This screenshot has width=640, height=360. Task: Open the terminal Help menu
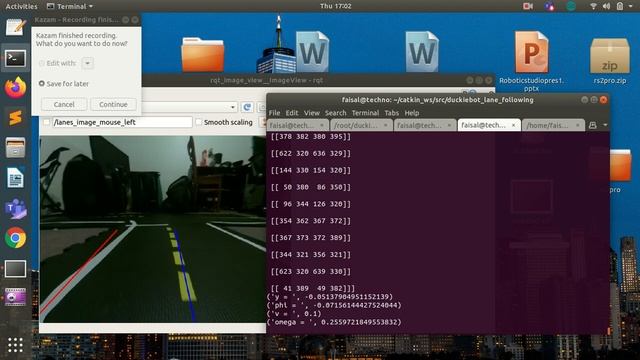pyautogui.click(x=412, y=113)
